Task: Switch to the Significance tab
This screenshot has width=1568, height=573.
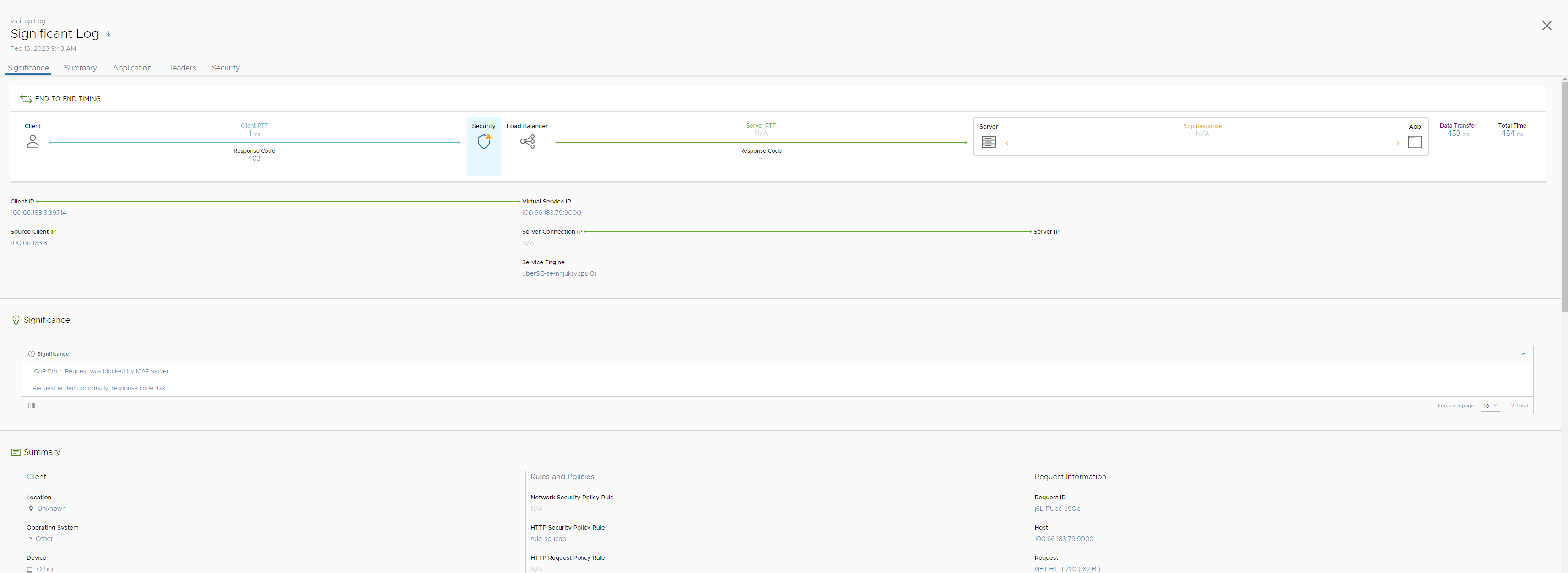Action: (x=28, y=68)
